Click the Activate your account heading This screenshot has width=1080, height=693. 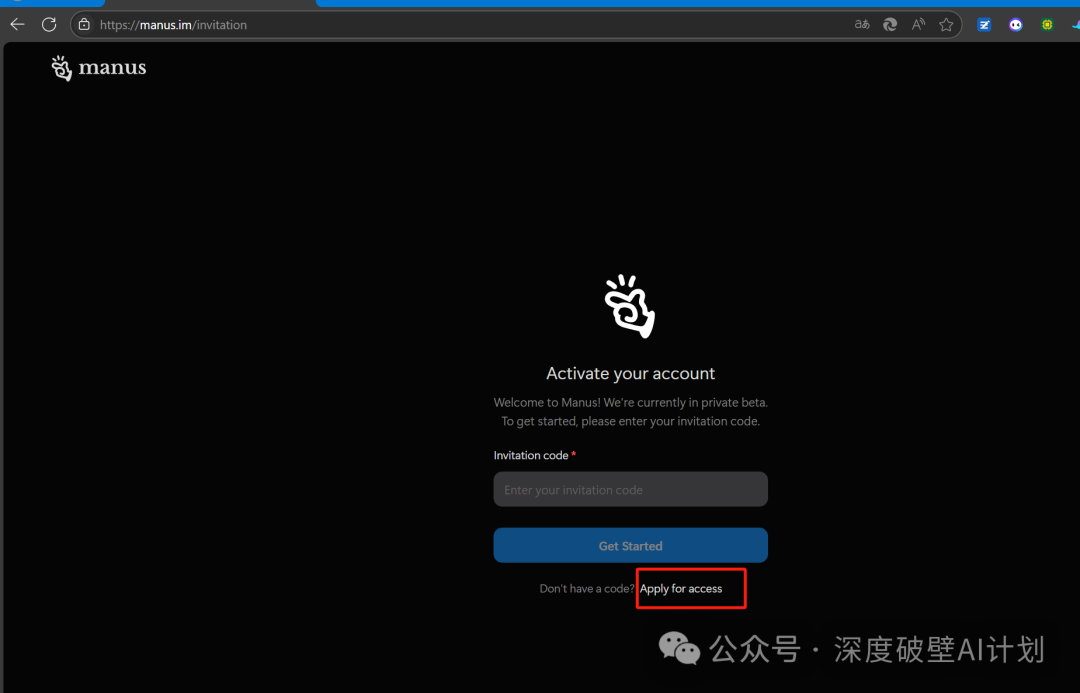[630, 373]
